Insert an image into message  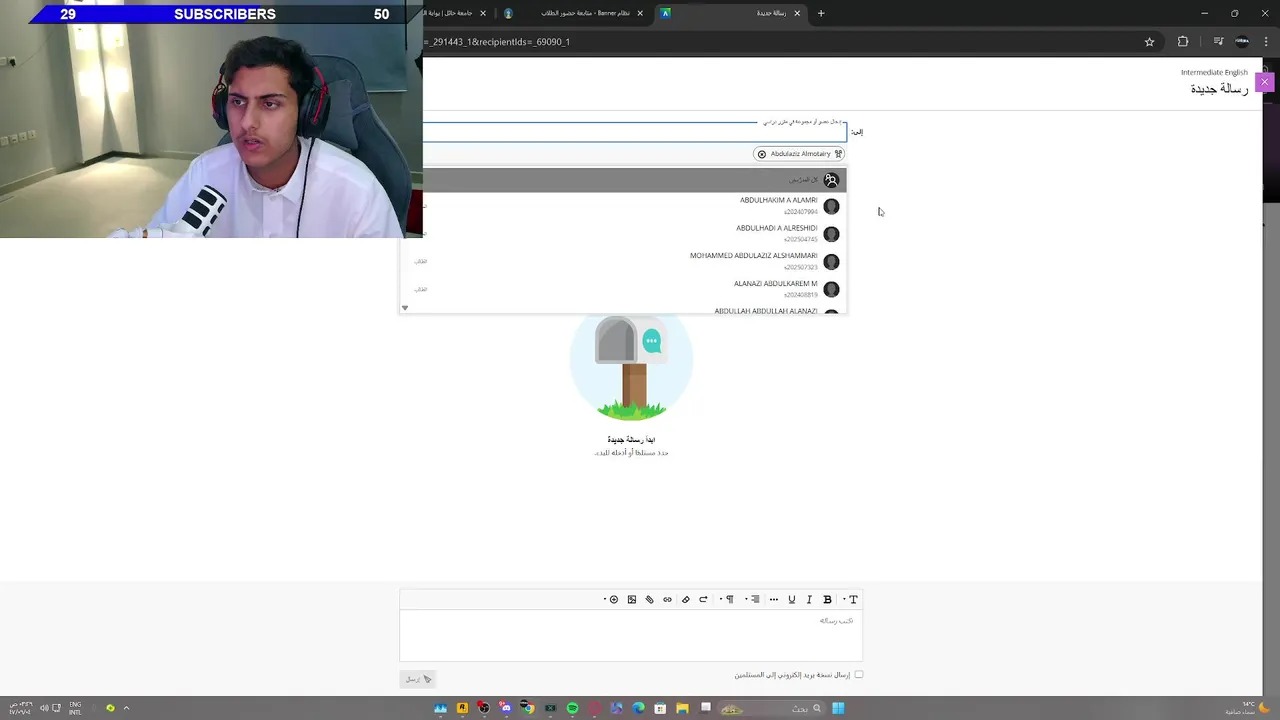632,600
